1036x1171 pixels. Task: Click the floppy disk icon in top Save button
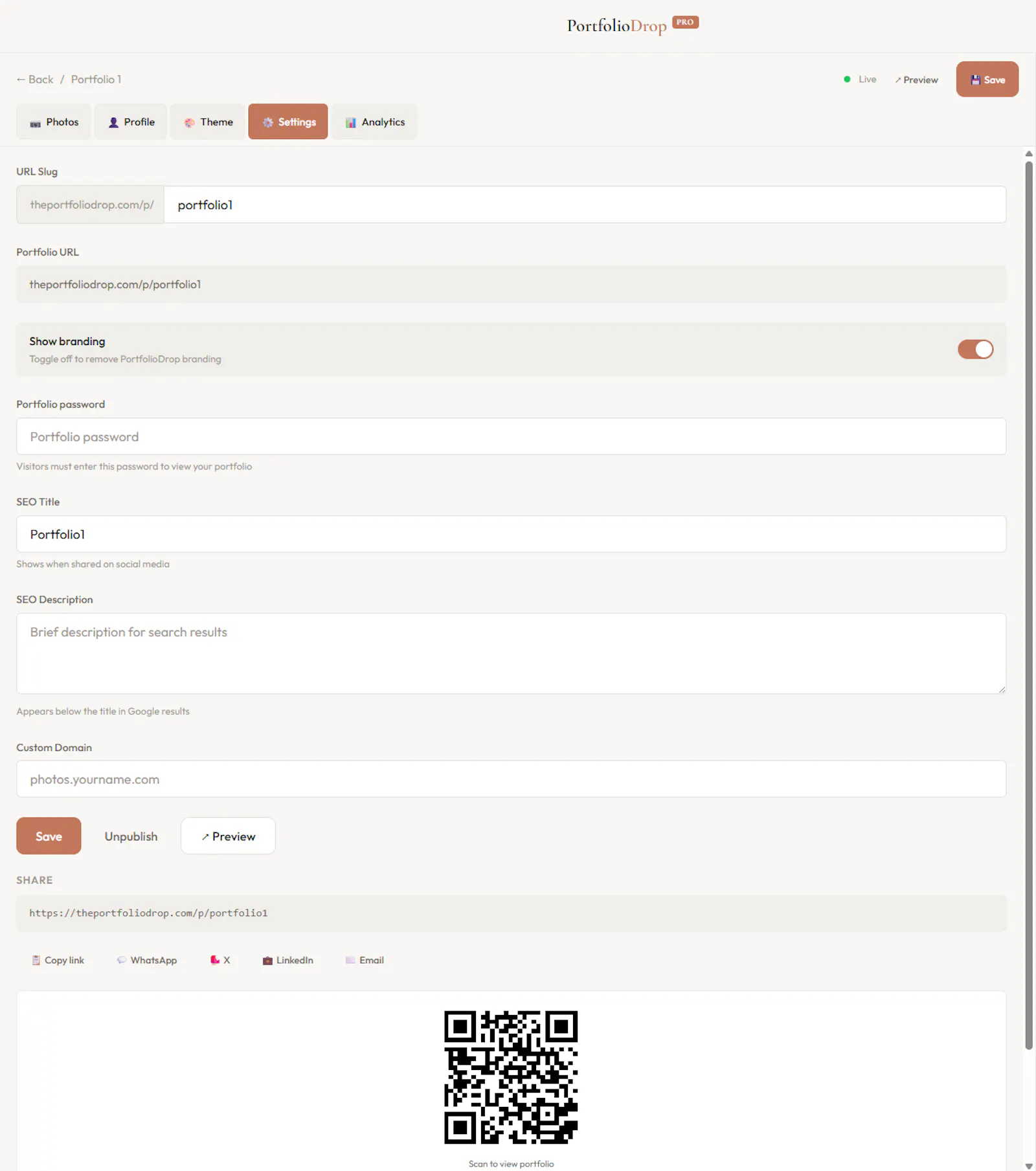(x=975, y=80)
